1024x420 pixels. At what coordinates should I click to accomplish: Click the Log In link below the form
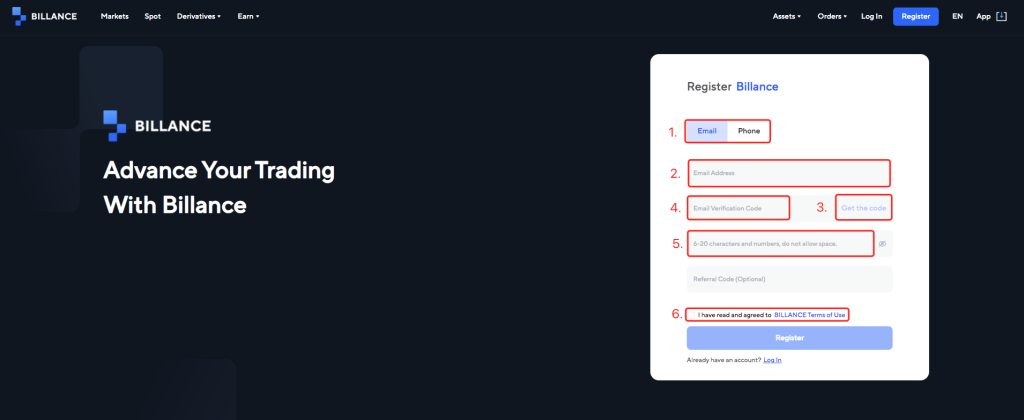click(x=772, y=360)
